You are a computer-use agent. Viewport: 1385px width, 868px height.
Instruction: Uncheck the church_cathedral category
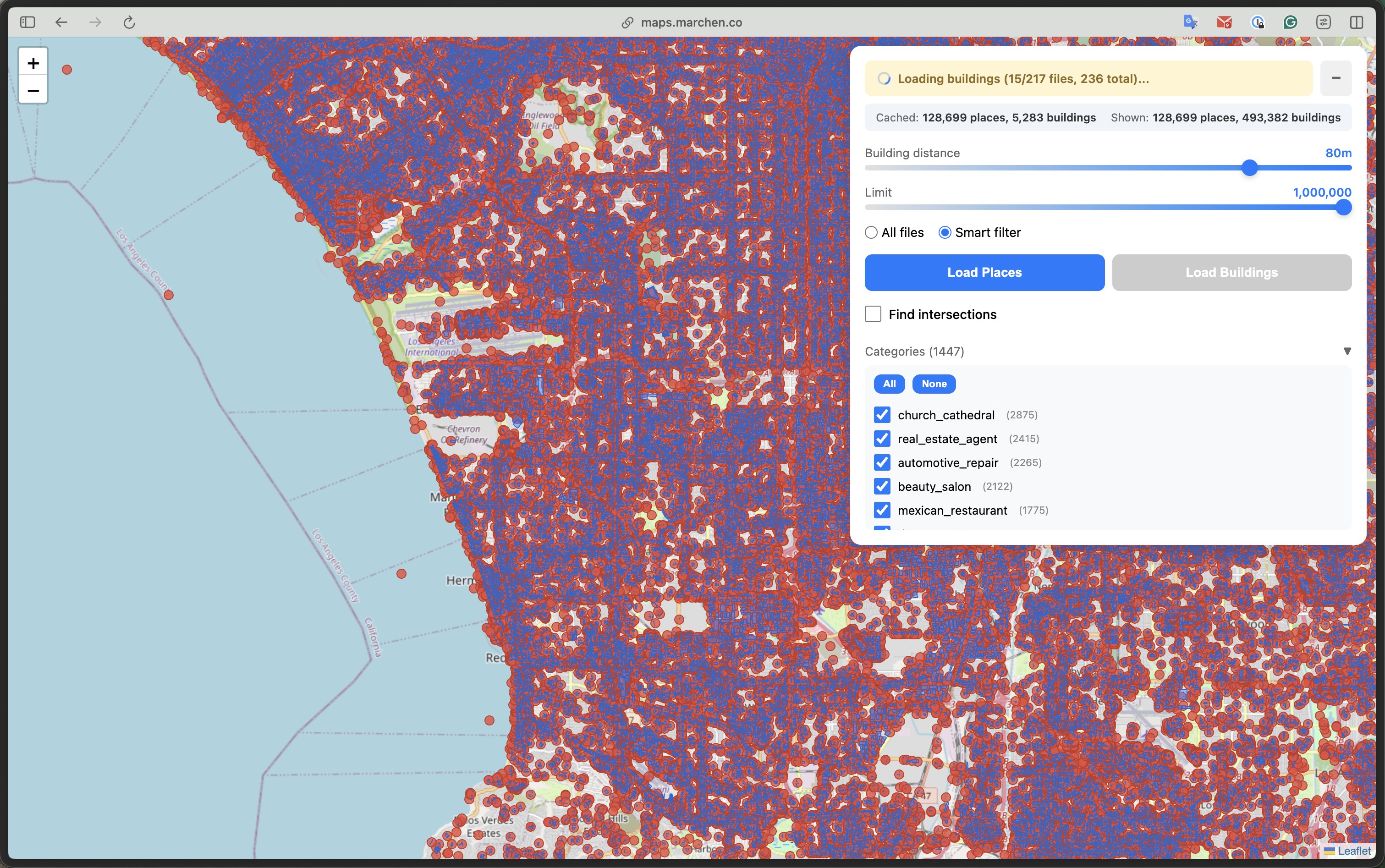tap(882, 414)
